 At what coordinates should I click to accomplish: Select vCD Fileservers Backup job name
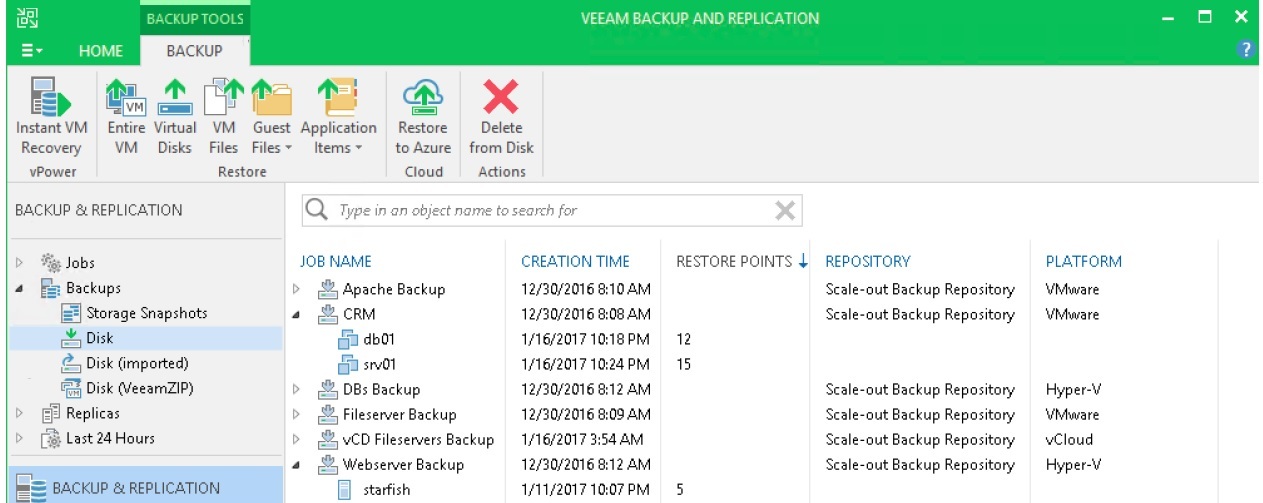pos(418,439)
